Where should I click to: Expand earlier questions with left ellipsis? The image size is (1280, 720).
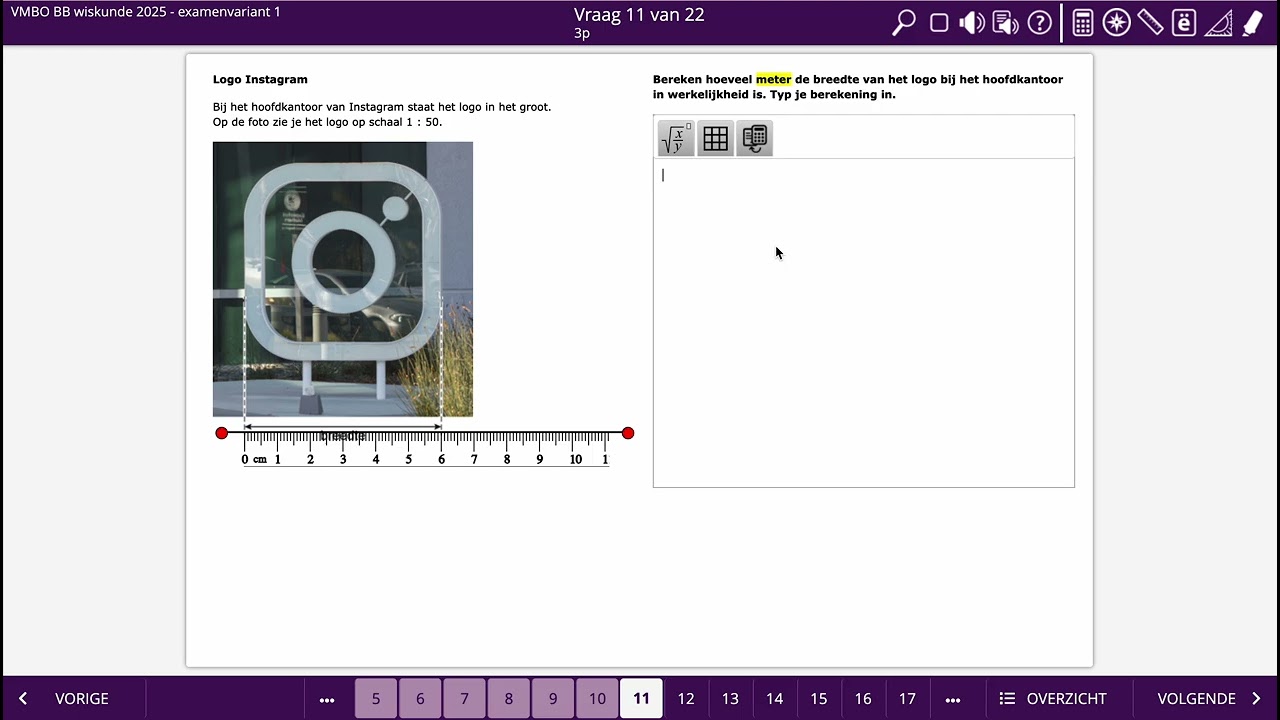327,699
